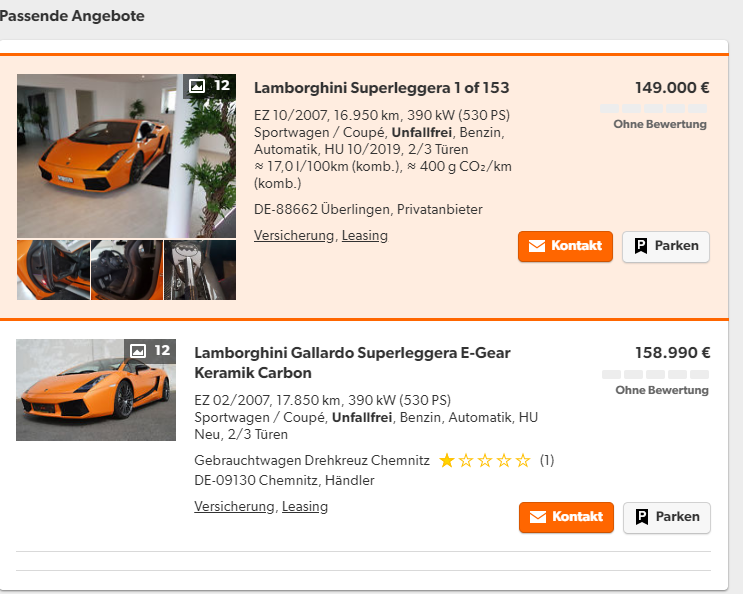Click image count icon on Gallardo E-Gear photo
This screenshot has height=594, width=743.
click(138, 351)
